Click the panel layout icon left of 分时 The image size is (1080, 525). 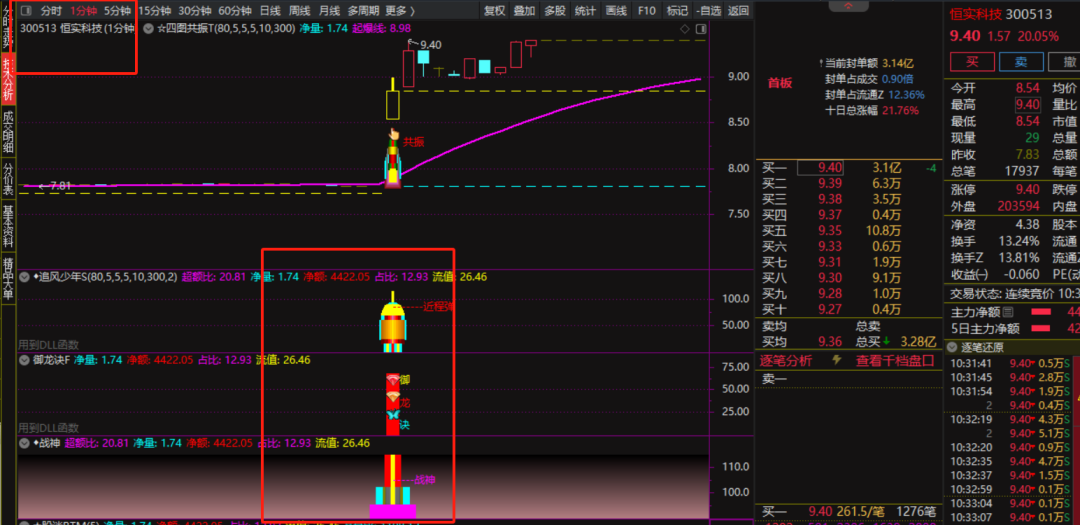tap(26, 10)
